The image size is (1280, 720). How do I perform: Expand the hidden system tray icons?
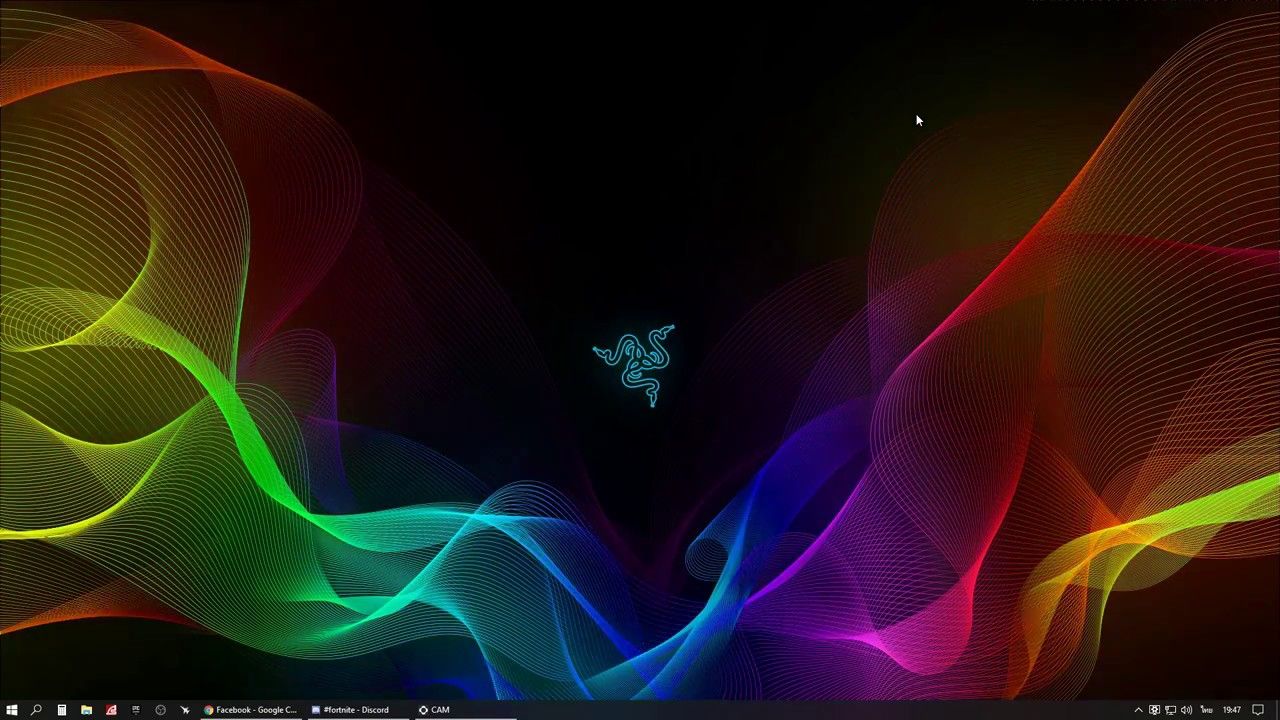[1138, 710]
